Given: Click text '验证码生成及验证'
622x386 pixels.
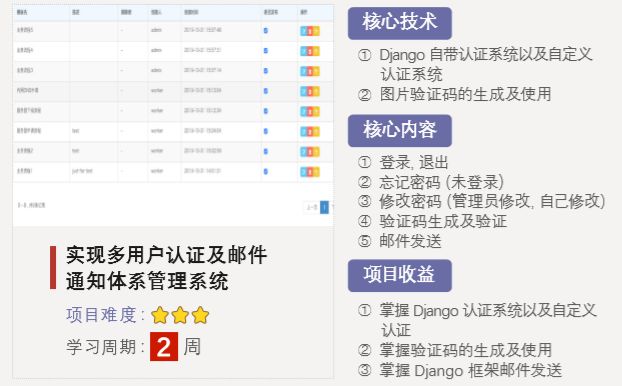Looking at the screenshot, I should pyautogui.click(x=443, y=221).
